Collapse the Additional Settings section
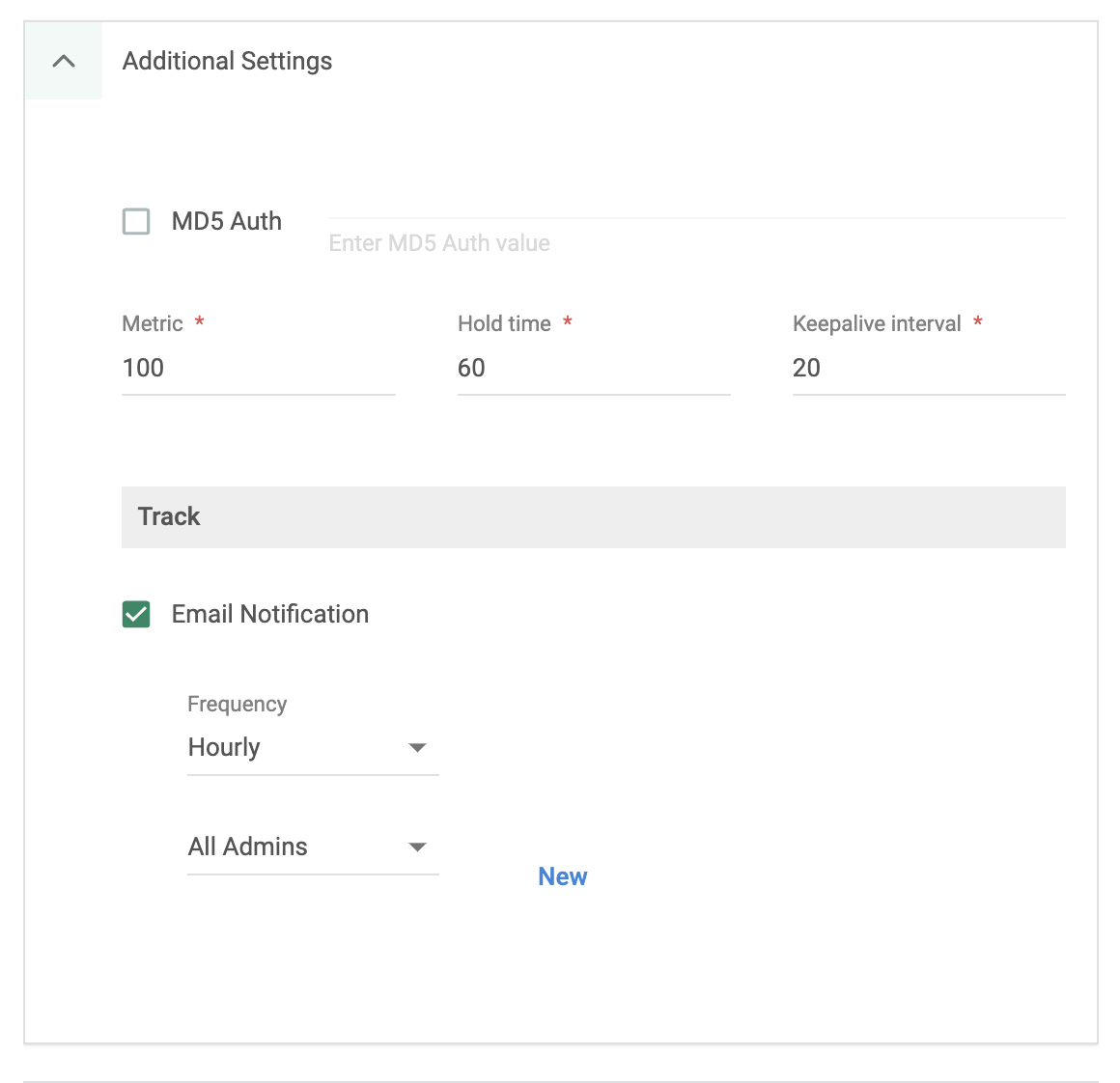Image resolution: width=1120 pixels, height=1083 pixels. click(64, 61)
